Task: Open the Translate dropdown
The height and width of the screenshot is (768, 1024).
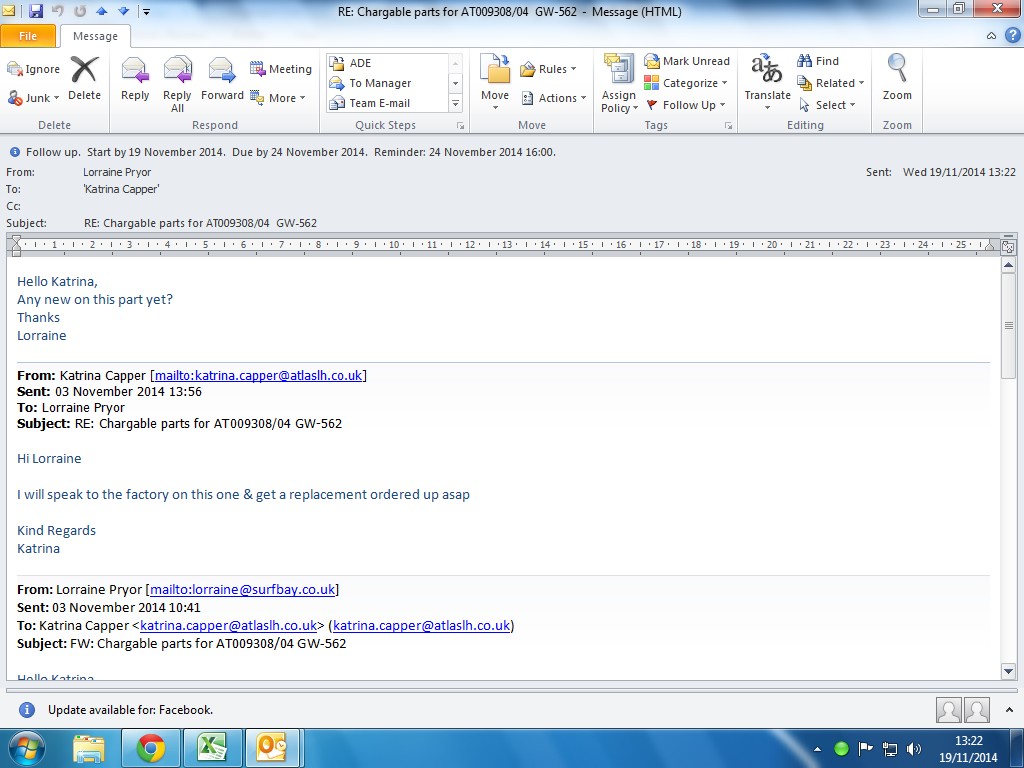Action: click(767, 108)
